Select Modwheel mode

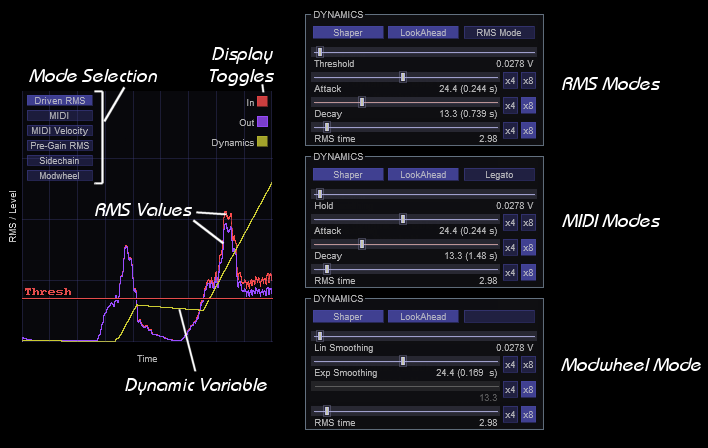pos(60,176)
